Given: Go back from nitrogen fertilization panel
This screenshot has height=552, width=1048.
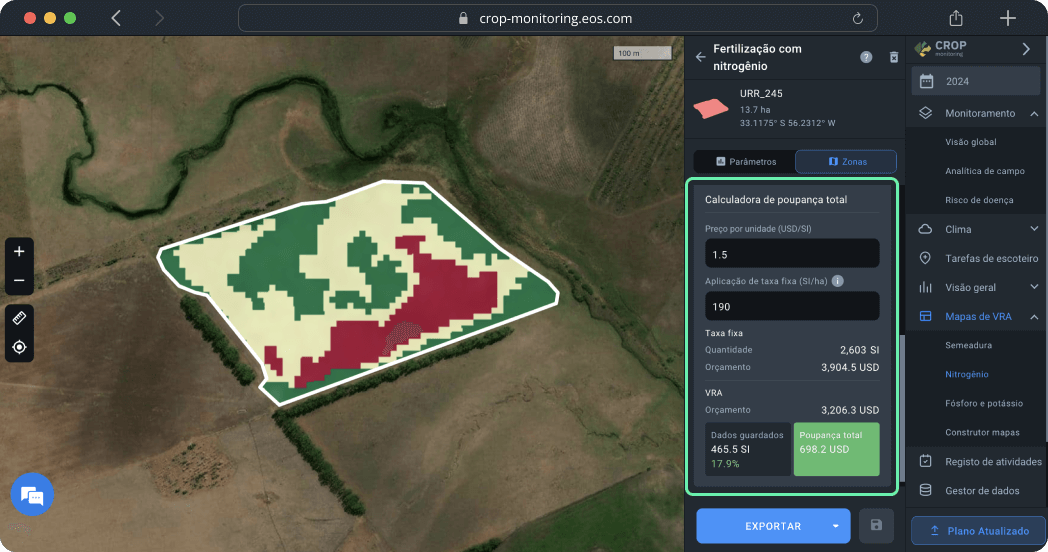Looking at the screenshot, I should click(x=700, y=57).
